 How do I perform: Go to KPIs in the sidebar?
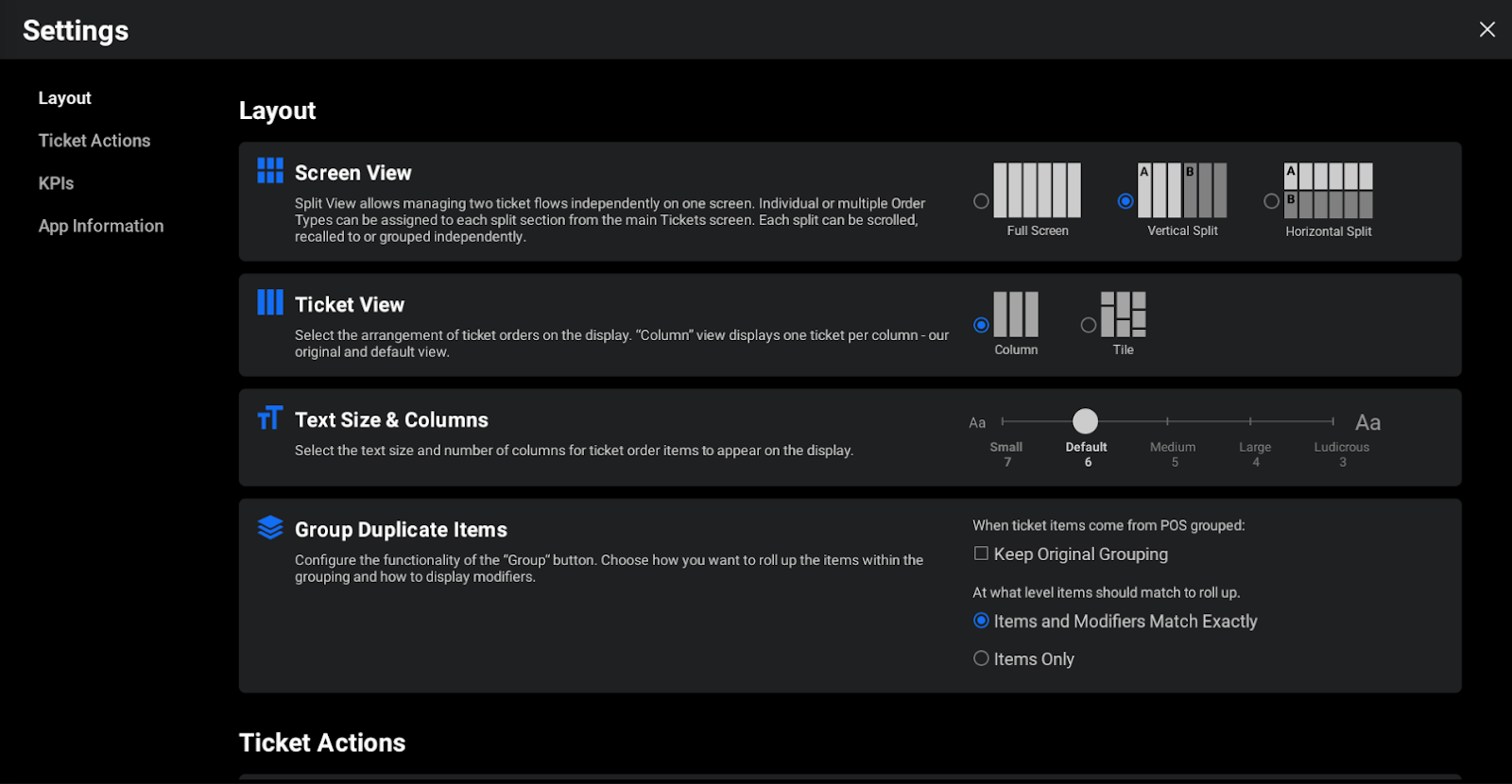point(56,183)
